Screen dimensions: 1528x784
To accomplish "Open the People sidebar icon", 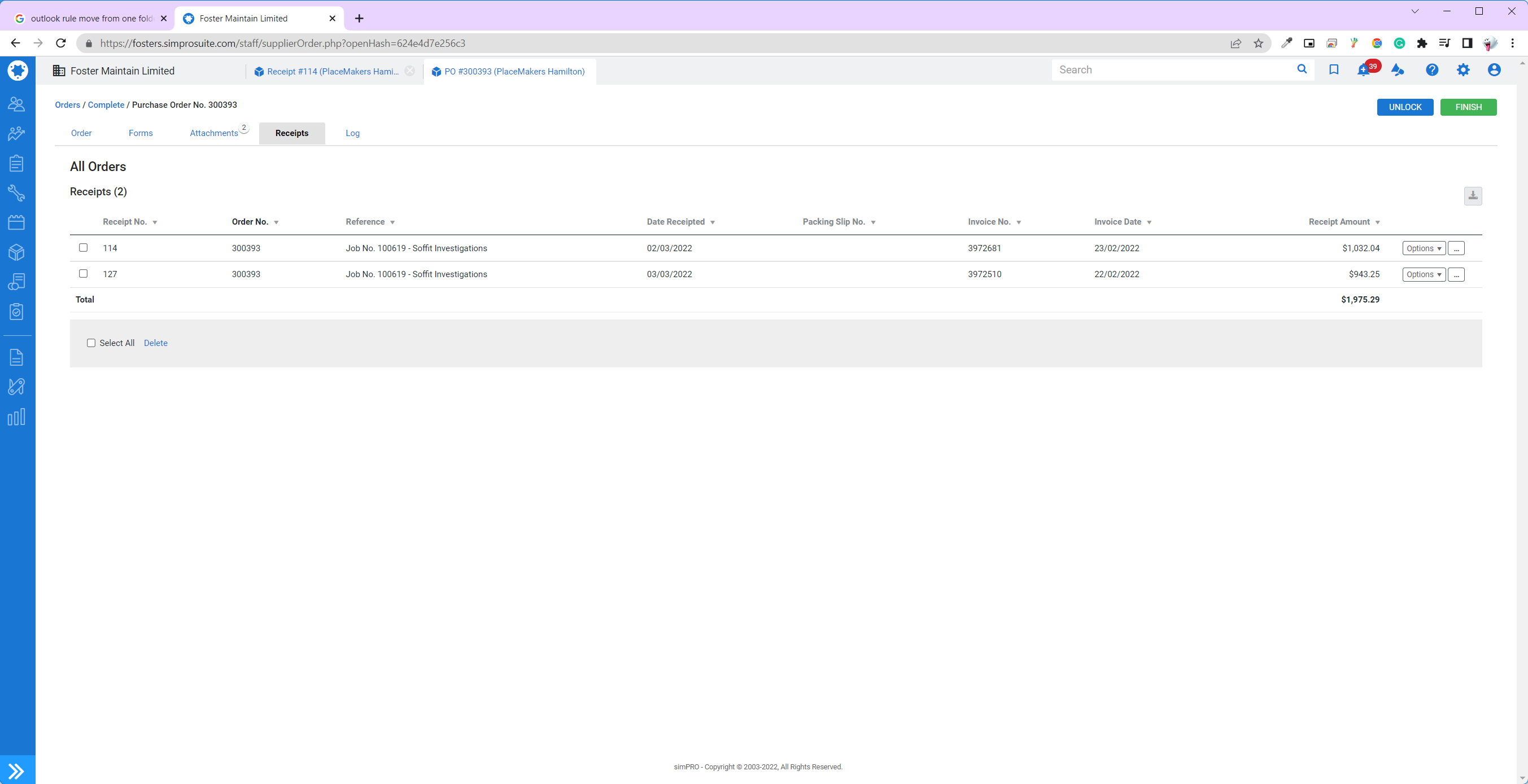I will [x=16, y=104].
